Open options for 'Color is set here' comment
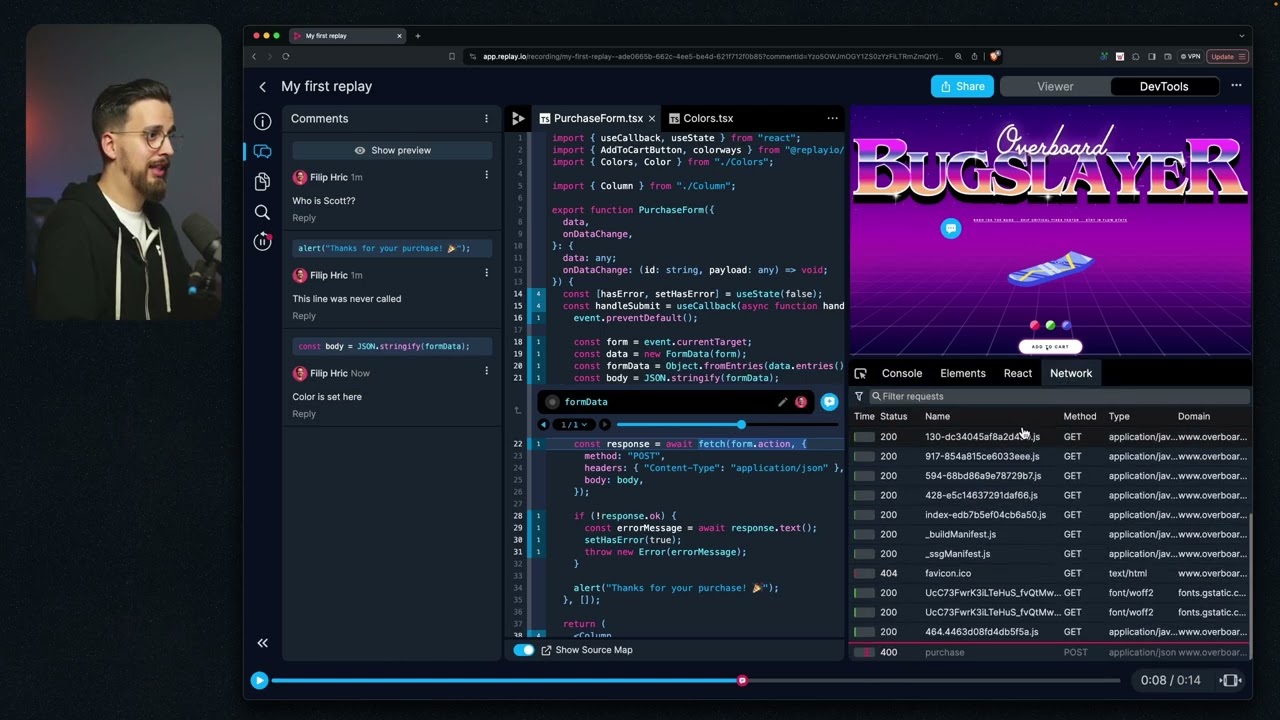Image resolution: width=1280 pixels, height=720 pixels. tap(486, 371)
